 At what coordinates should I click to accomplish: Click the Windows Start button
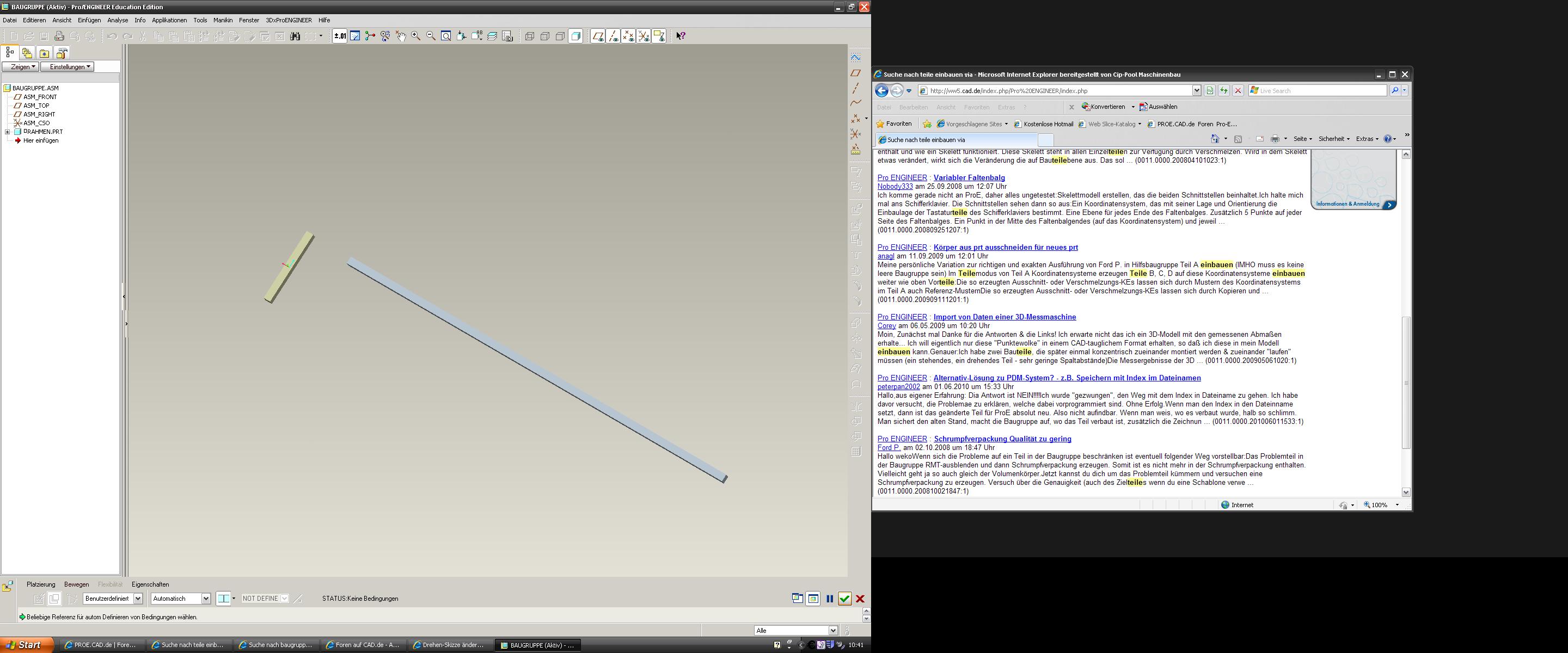[x=27, y=645]
